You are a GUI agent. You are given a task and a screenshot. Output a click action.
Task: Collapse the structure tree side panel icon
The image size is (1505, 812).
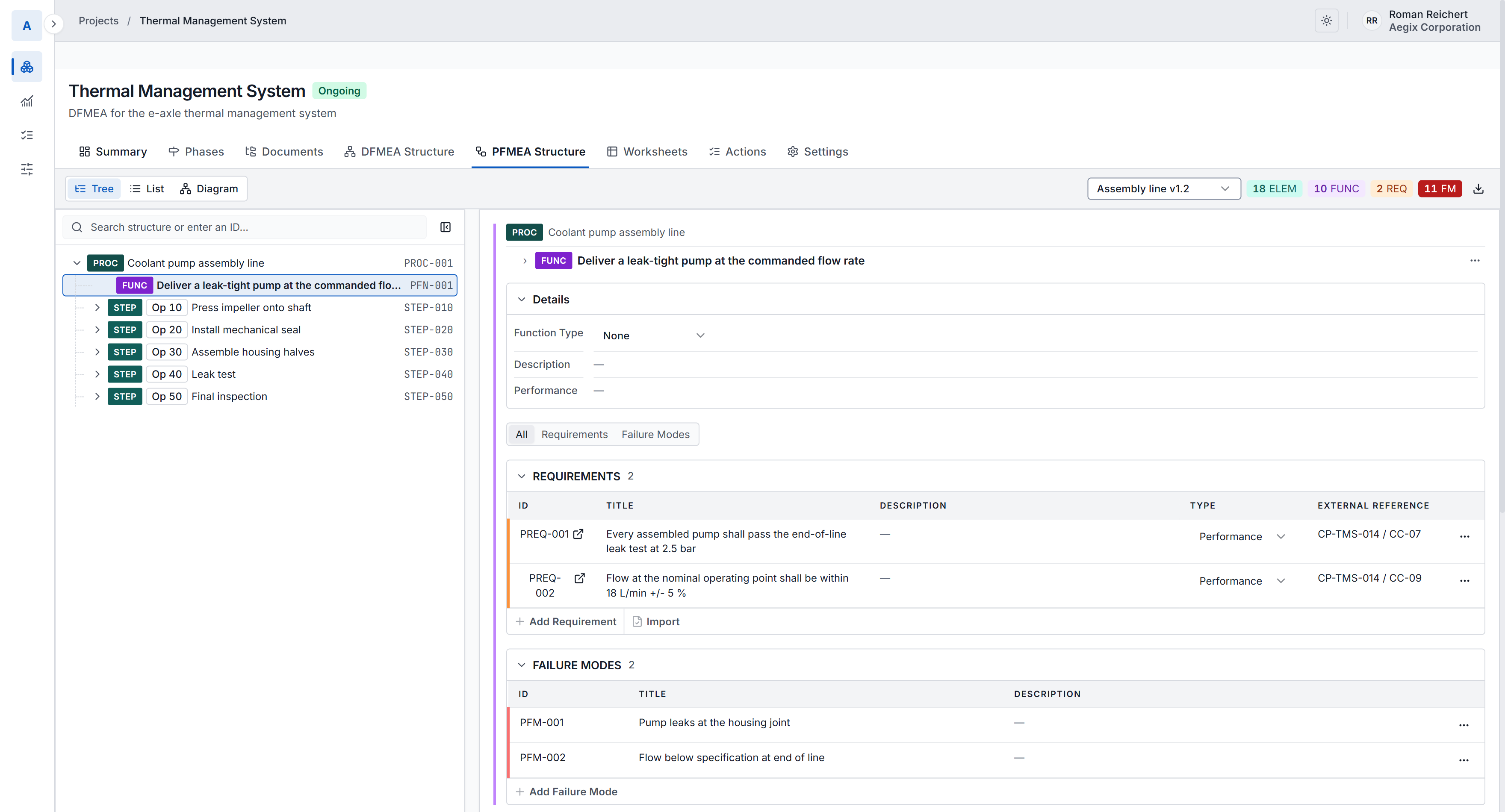445,227
